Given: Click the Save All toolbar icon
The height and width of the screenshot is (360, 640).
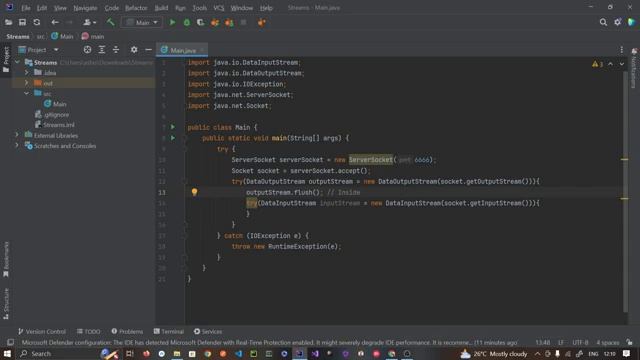Looking at the screenshot, I should pyautogui.click(x=22, y=22).
